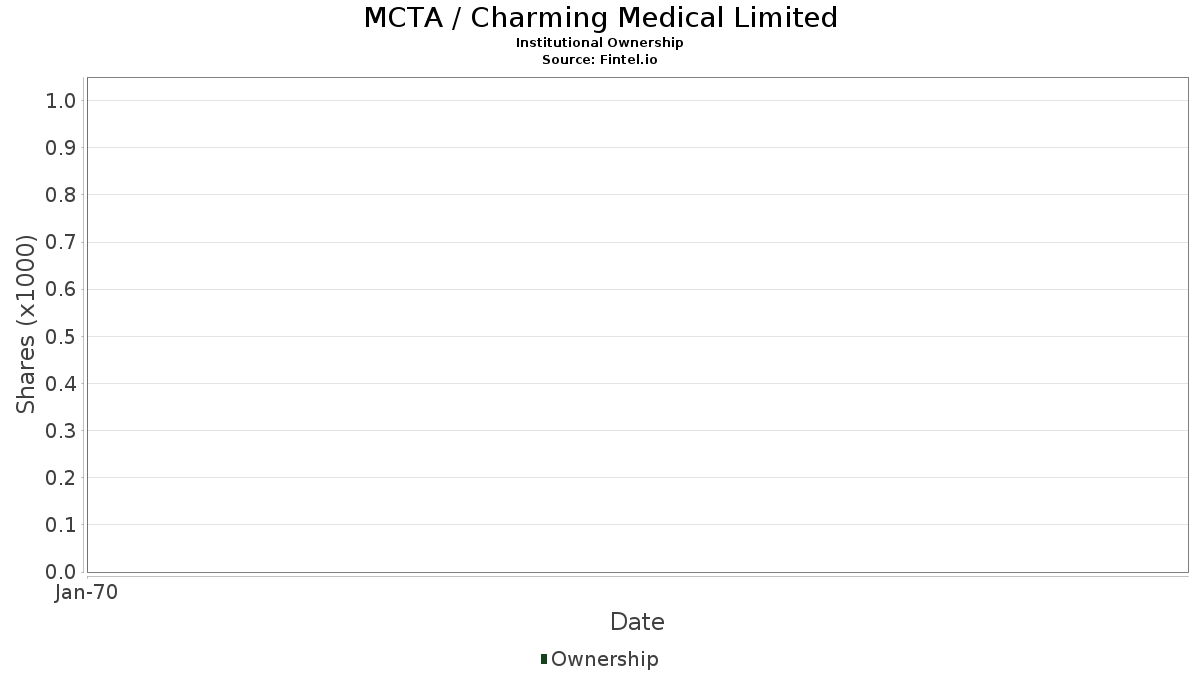
Task: Click the Shares (x1000) axis title
Action: [x=26, y=324]
